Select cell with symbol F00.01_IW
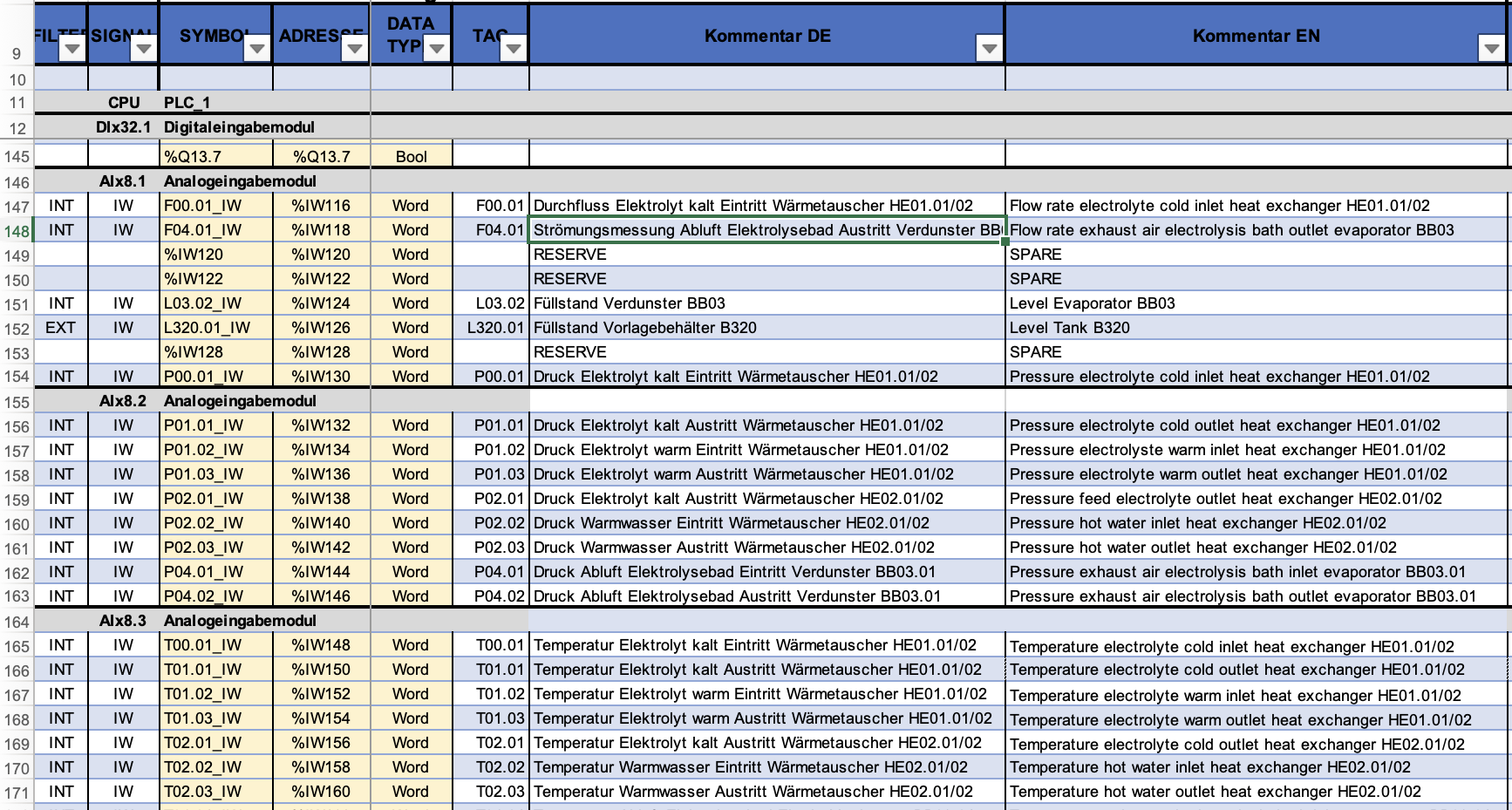The image size is (1512, 810). (x=216, y=206)
